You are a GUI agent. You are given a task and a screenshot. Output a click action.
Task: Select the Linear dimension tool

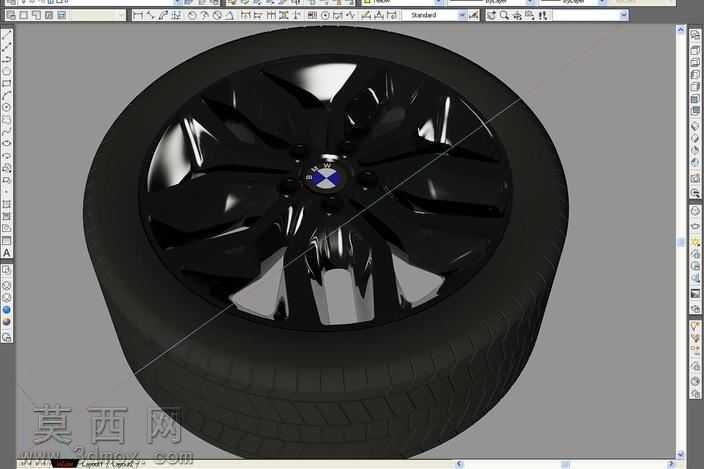point(138,16)
